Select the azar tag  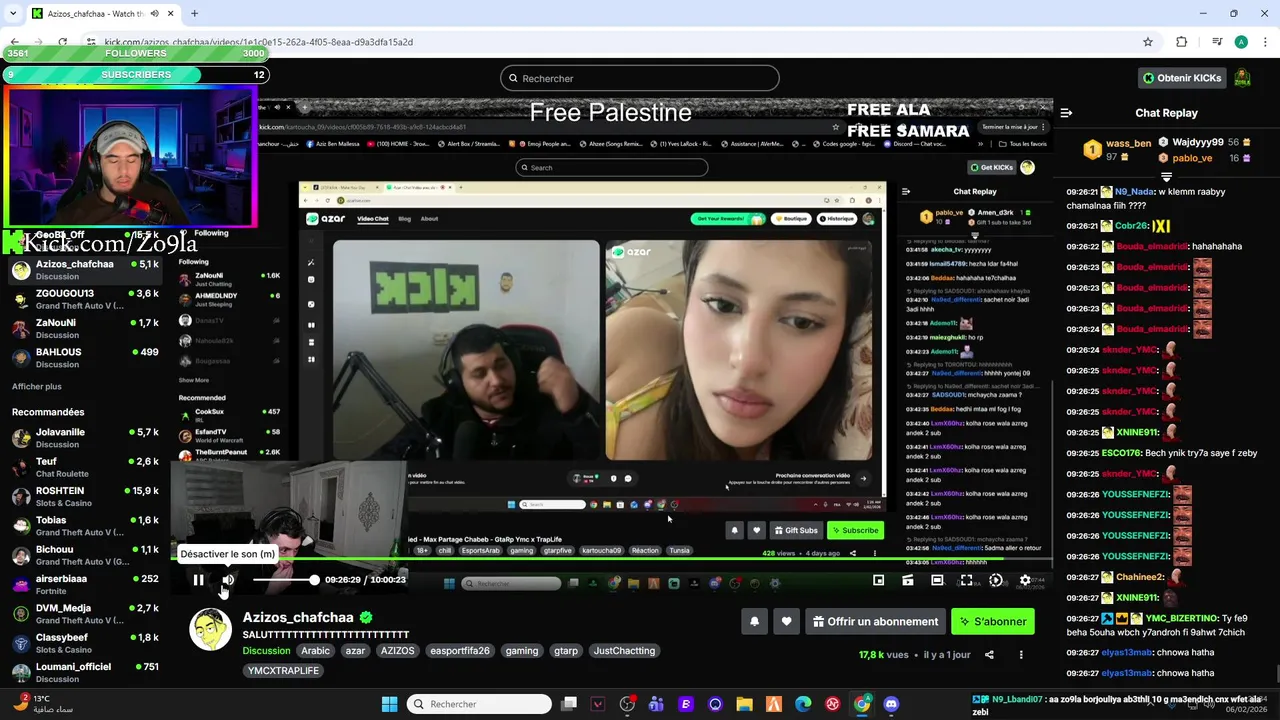point(355,651)
